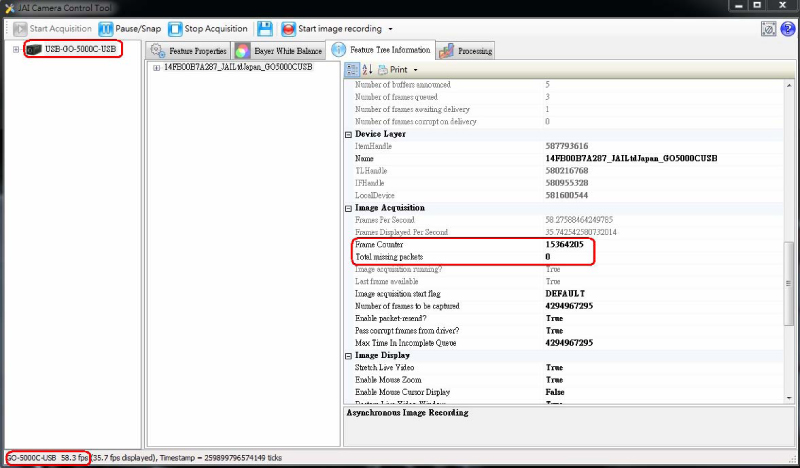Switch the property grid to categorized view
The height and width of the screenshot is (468, 800).
click(352, 70)
